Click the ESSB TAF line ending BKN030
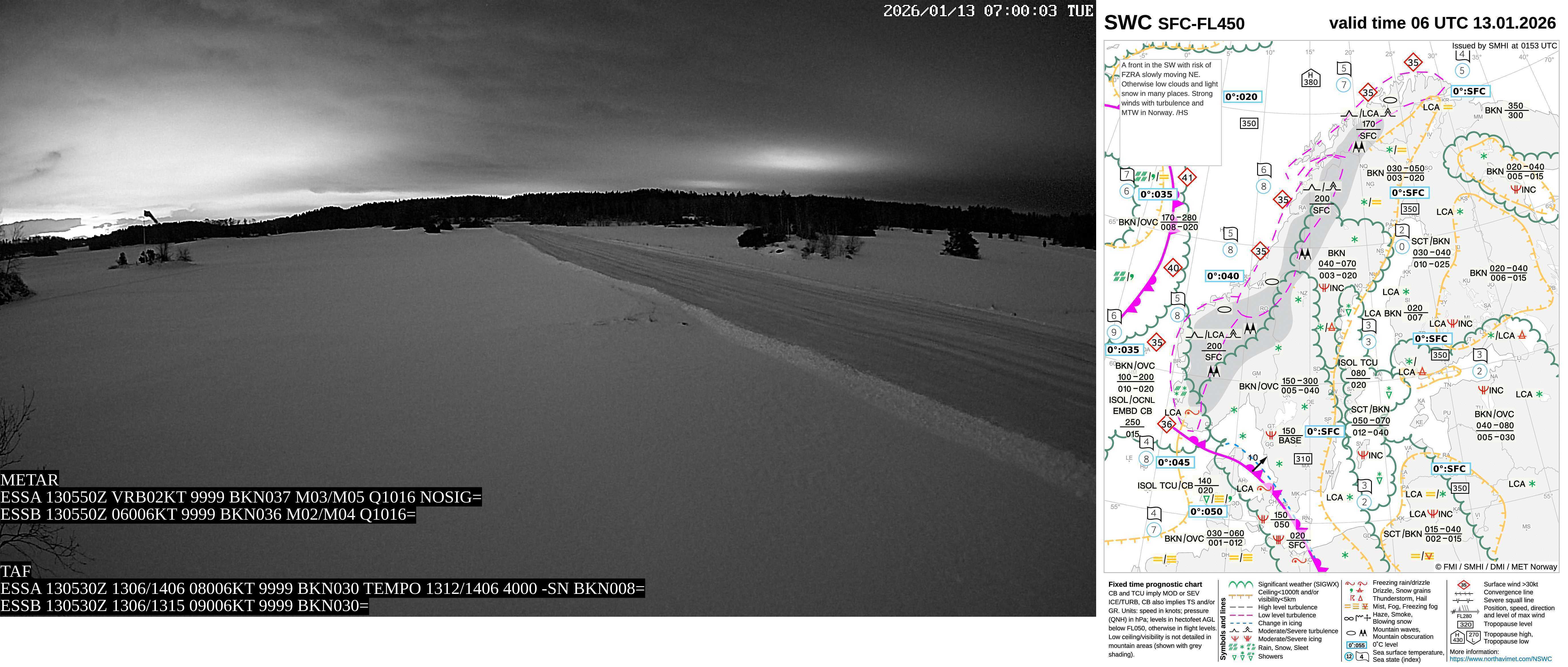1568x667 pixels. pos(184,606)
